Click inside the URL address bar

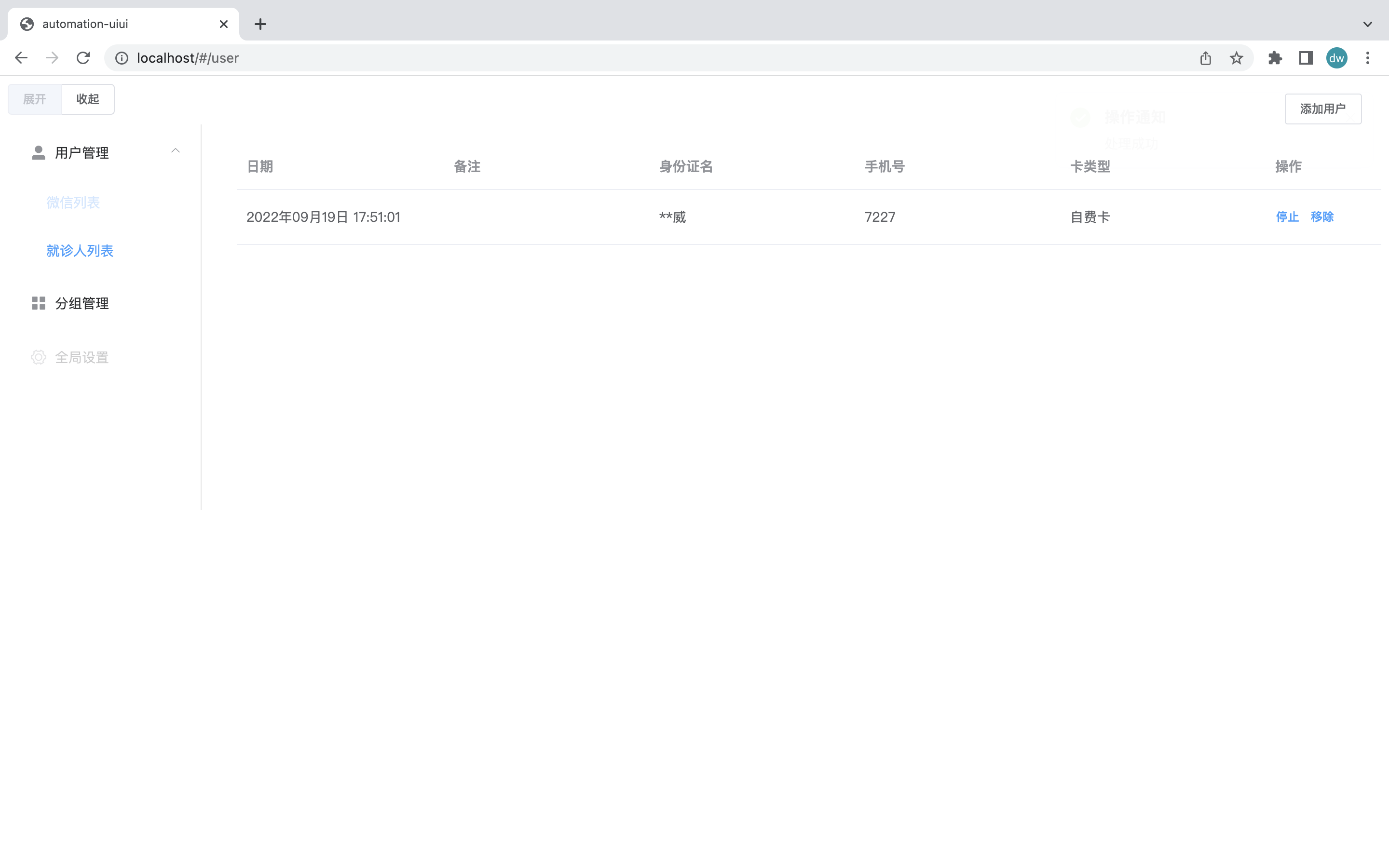pyautogui.click(x=402, y=57)
